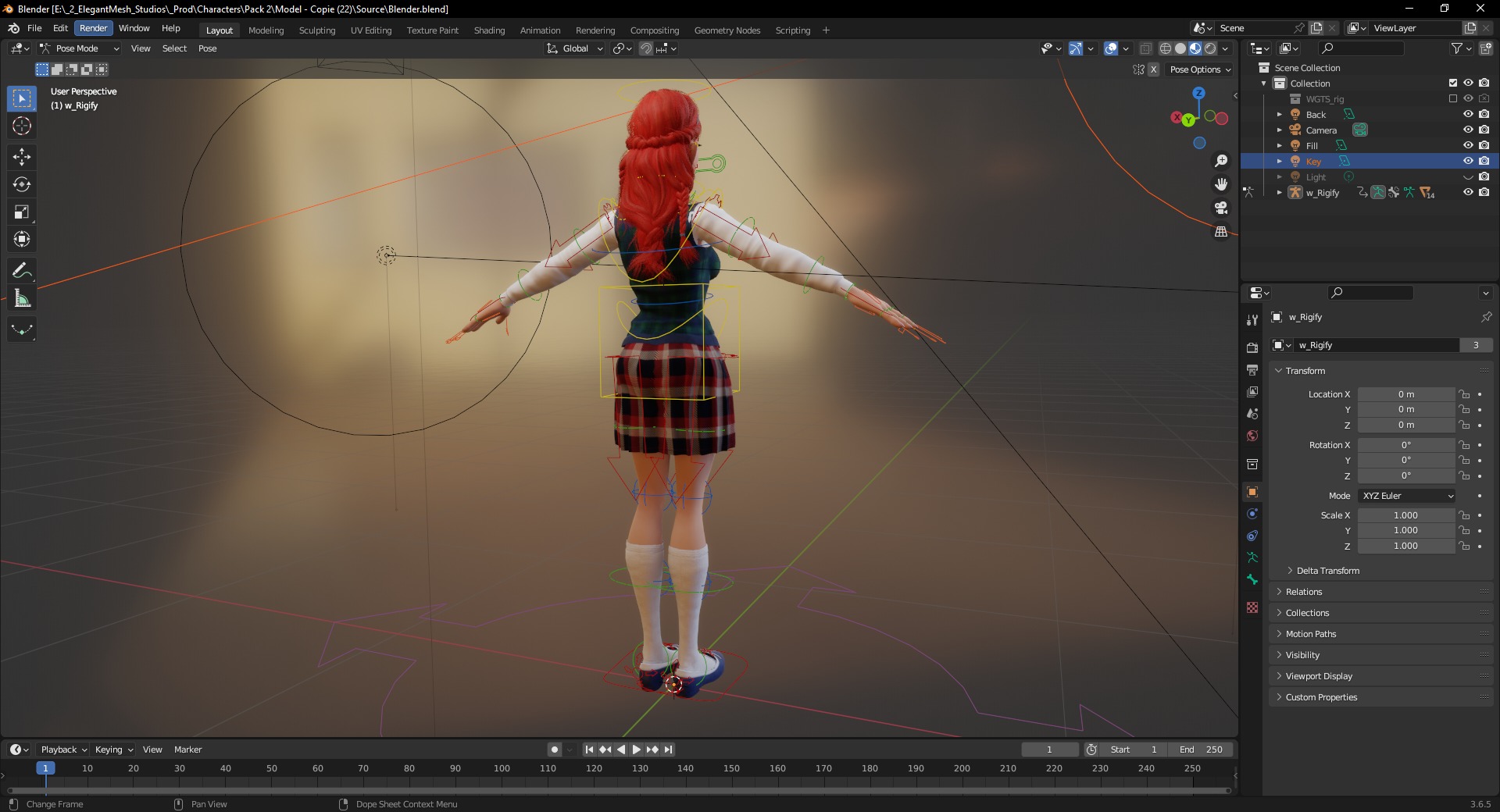Open the Object Constraints properties tab
The image size is (1500, 812).
click(1252, 536)
